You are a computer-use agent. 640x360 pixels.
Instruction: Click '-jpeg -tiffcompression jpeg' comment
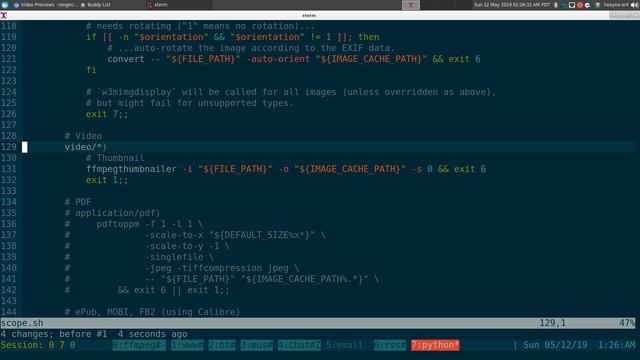(x=217, y=268)
